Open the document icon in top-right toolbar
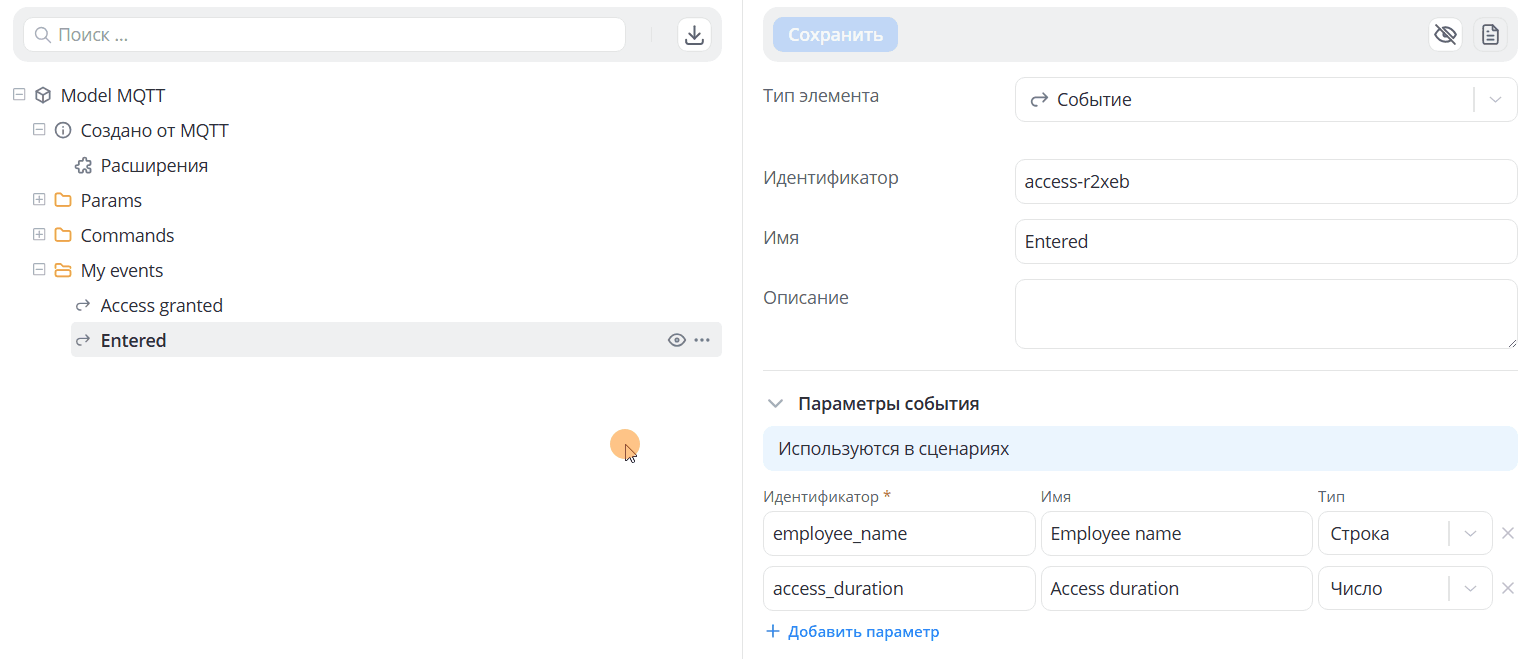The height and width of the screenshot is (659, 1532). [x=1490, y=35]
